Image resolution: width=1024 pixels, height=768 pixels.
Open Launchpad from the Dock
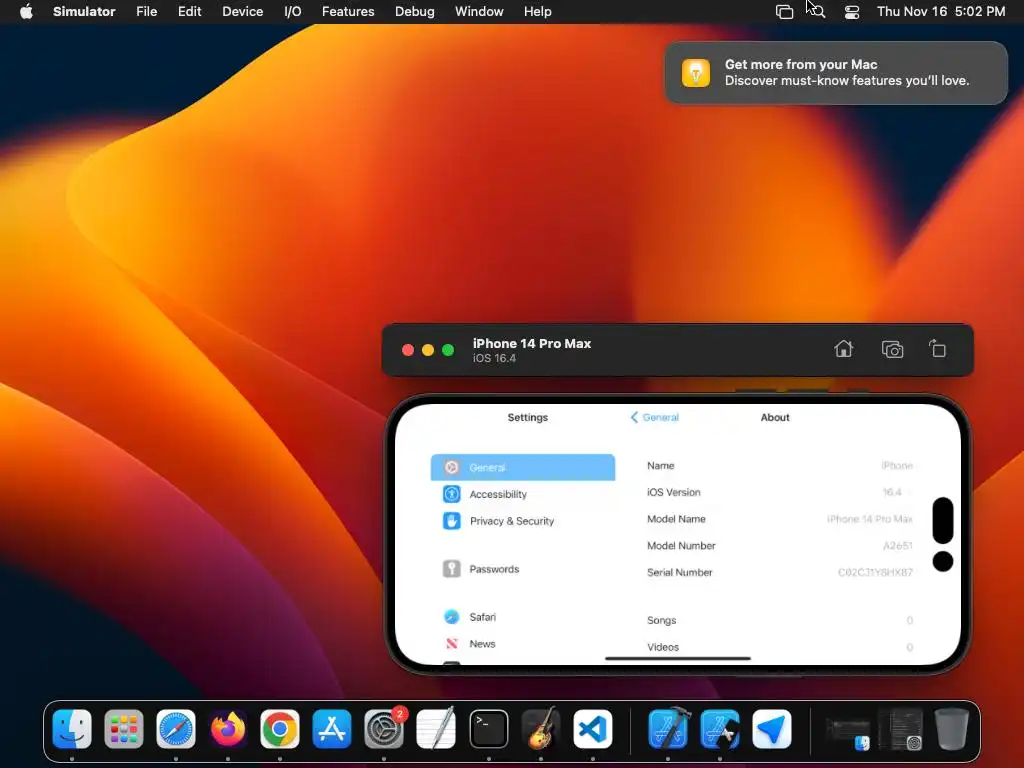(x=123, y=729)
